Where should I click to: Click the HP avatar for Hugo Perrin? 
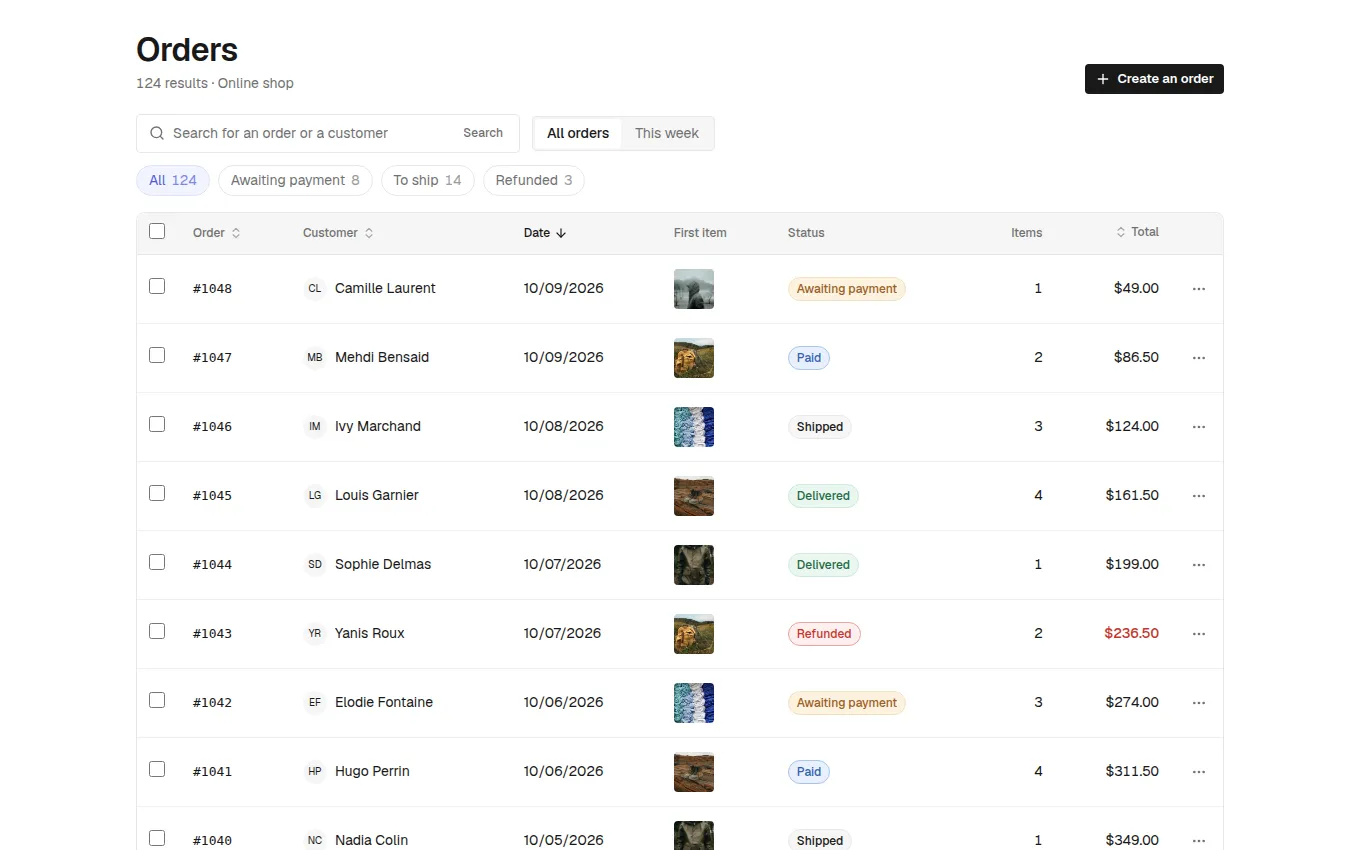[315, 772]
